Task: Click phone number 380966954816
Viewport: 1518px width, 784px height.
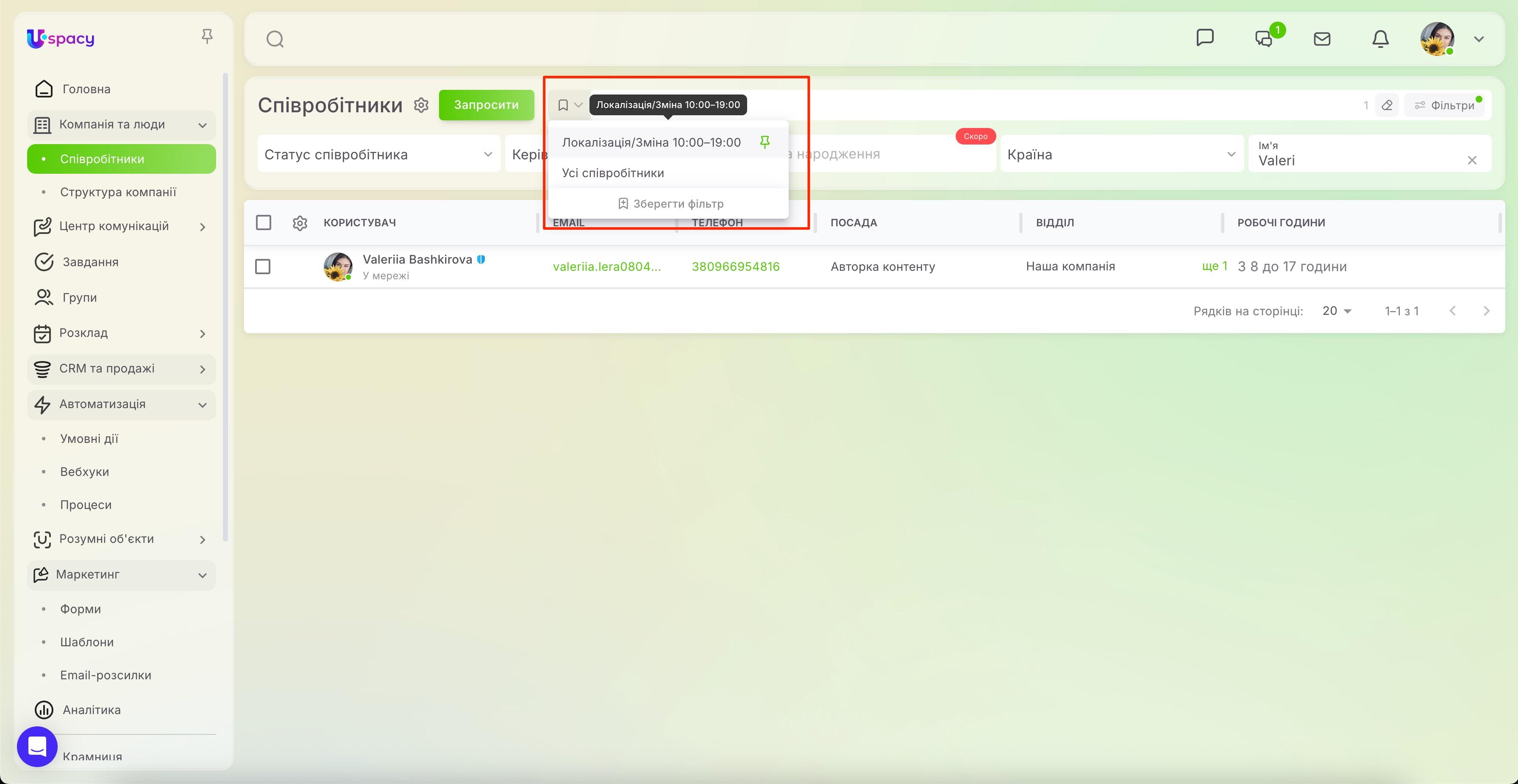Action: pos(735,267)
